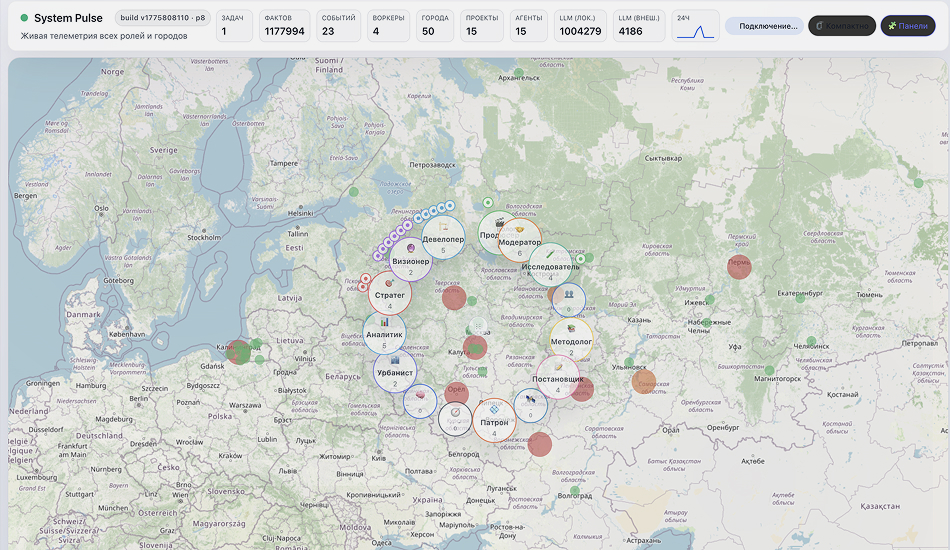Open the Стратег role node
The height and width of the screenshot is (550, 950).
pyautogui.click(x=389, y=294)
